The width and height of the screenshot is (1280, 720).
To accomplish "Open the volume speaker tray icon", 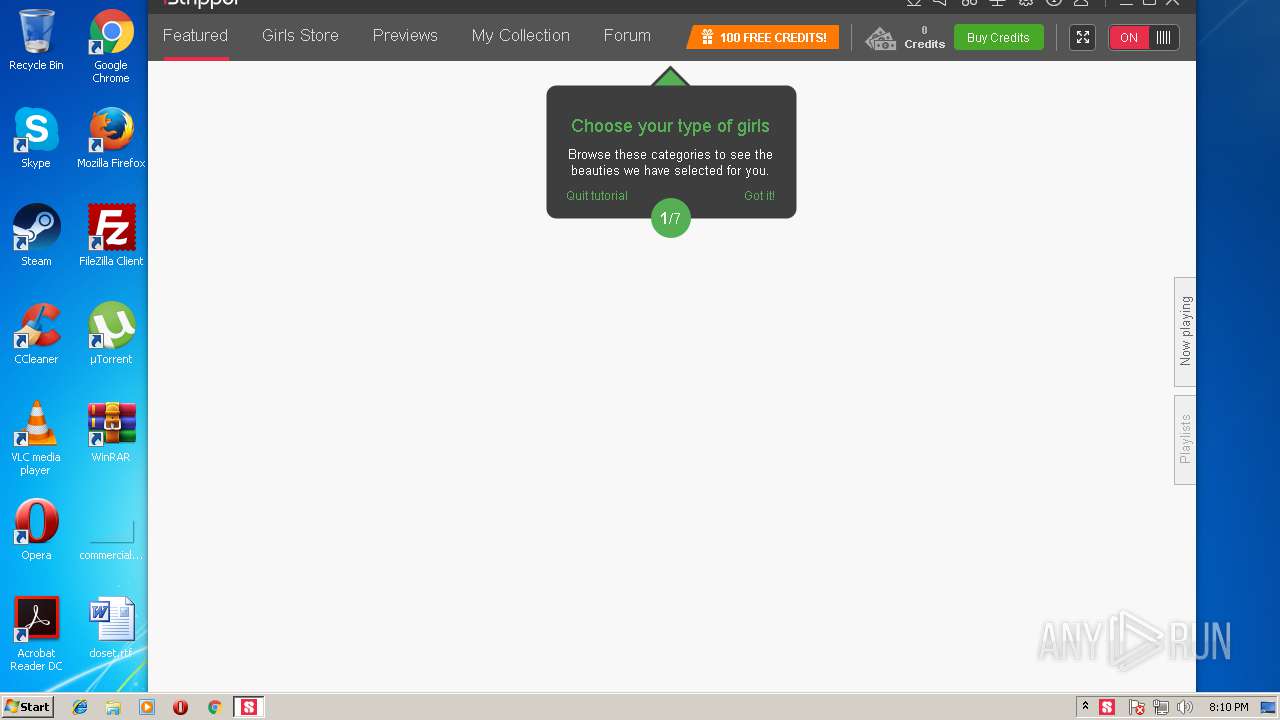I will (x=1185, y=707).
